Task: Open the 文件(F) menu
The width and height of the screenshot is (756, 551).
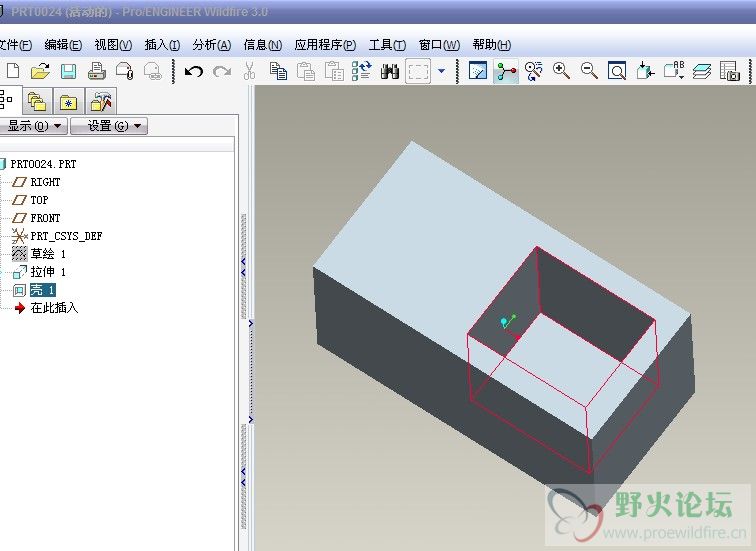Action: click(x=14, y=45)
